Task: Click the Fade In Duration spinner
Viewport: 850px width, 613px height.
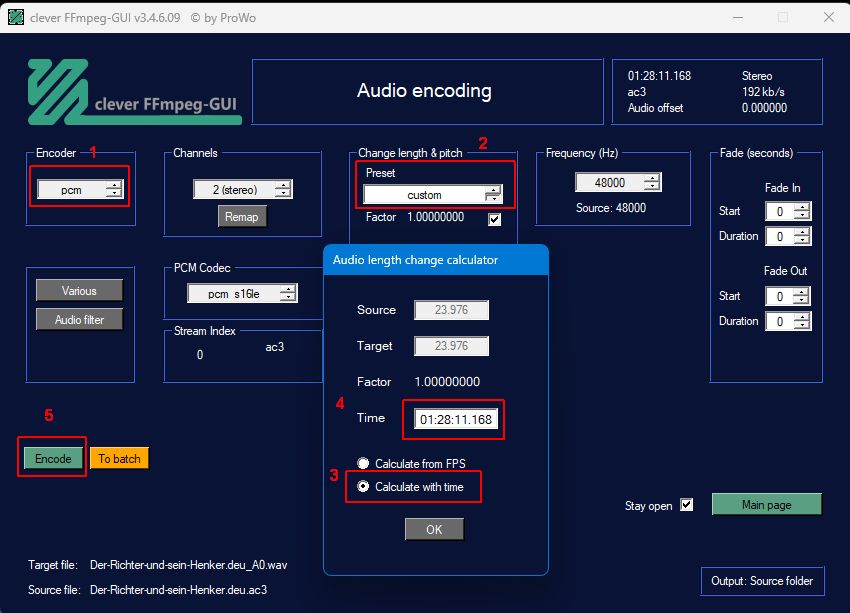Action: 788,236
